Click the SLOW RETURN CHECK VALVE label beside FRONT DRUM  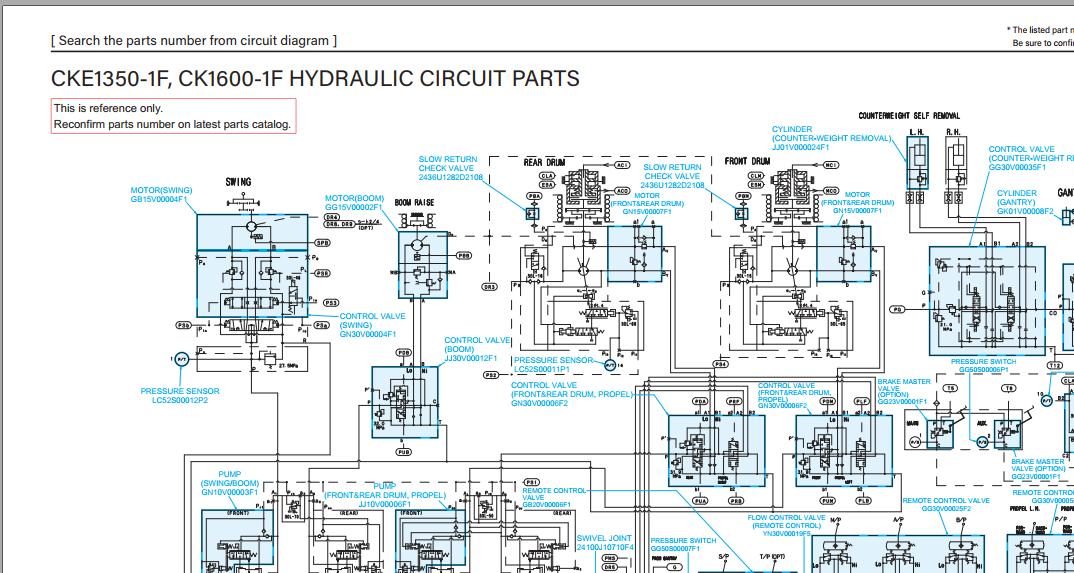pos(673,176)
